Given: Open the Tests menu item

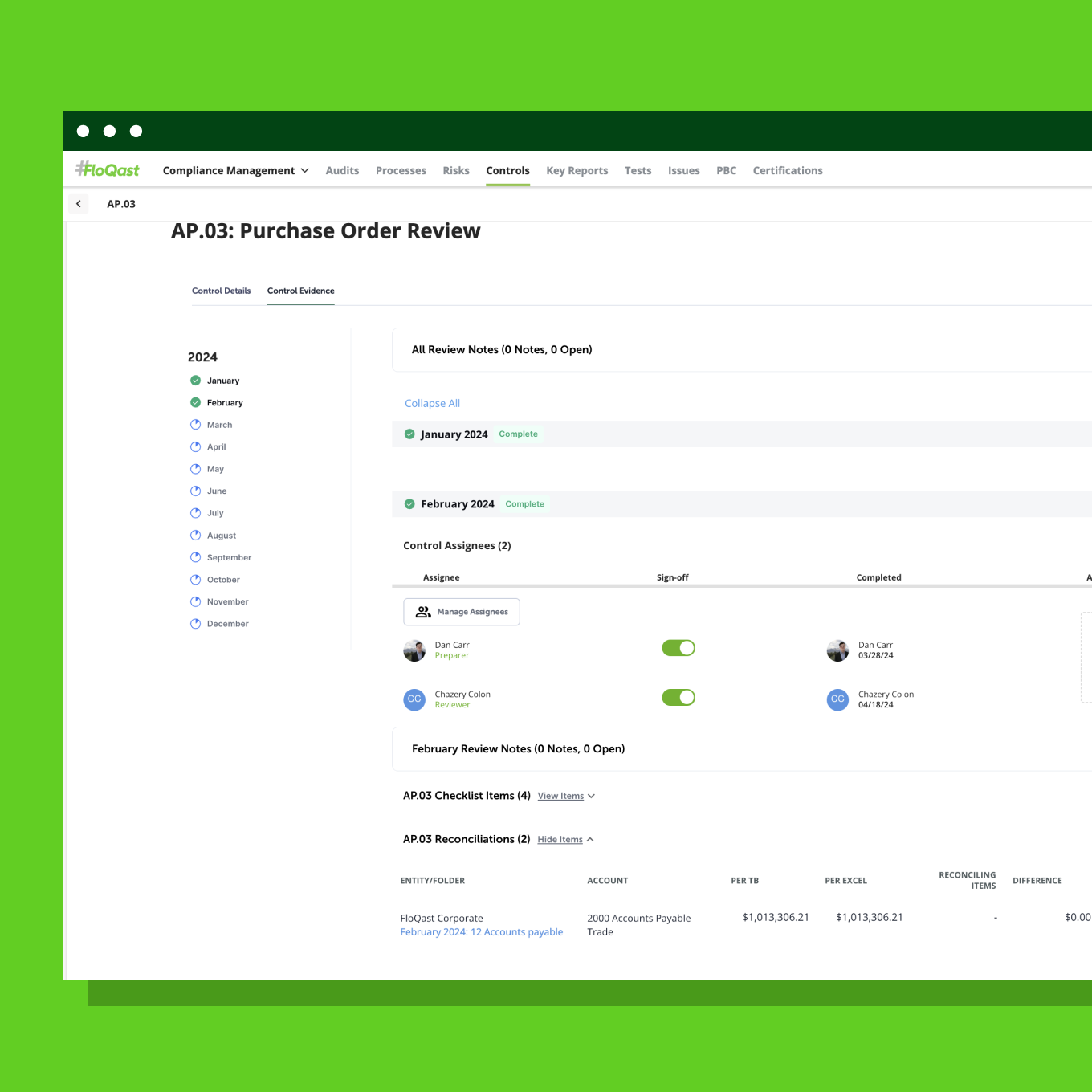Looking at the screenshot, I should tap(638, 170).
